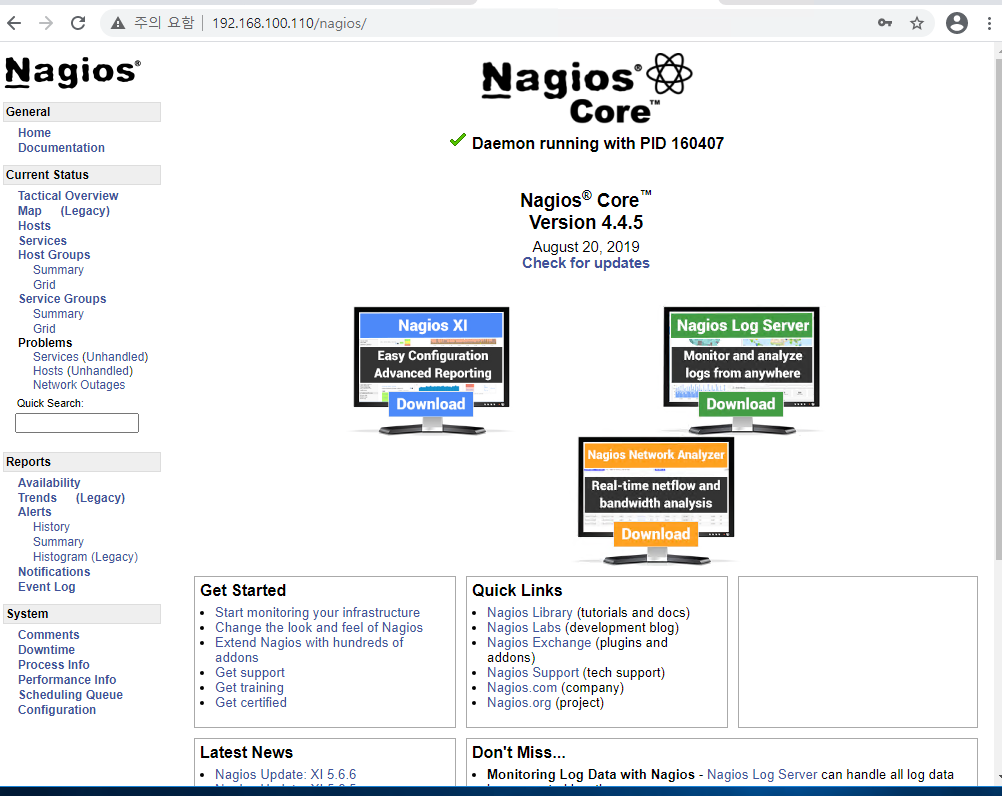Click the Nagios XI Download button
The width and height of the screenshot is (1002, 796).
pyautogui.click(x=431, y=404)
